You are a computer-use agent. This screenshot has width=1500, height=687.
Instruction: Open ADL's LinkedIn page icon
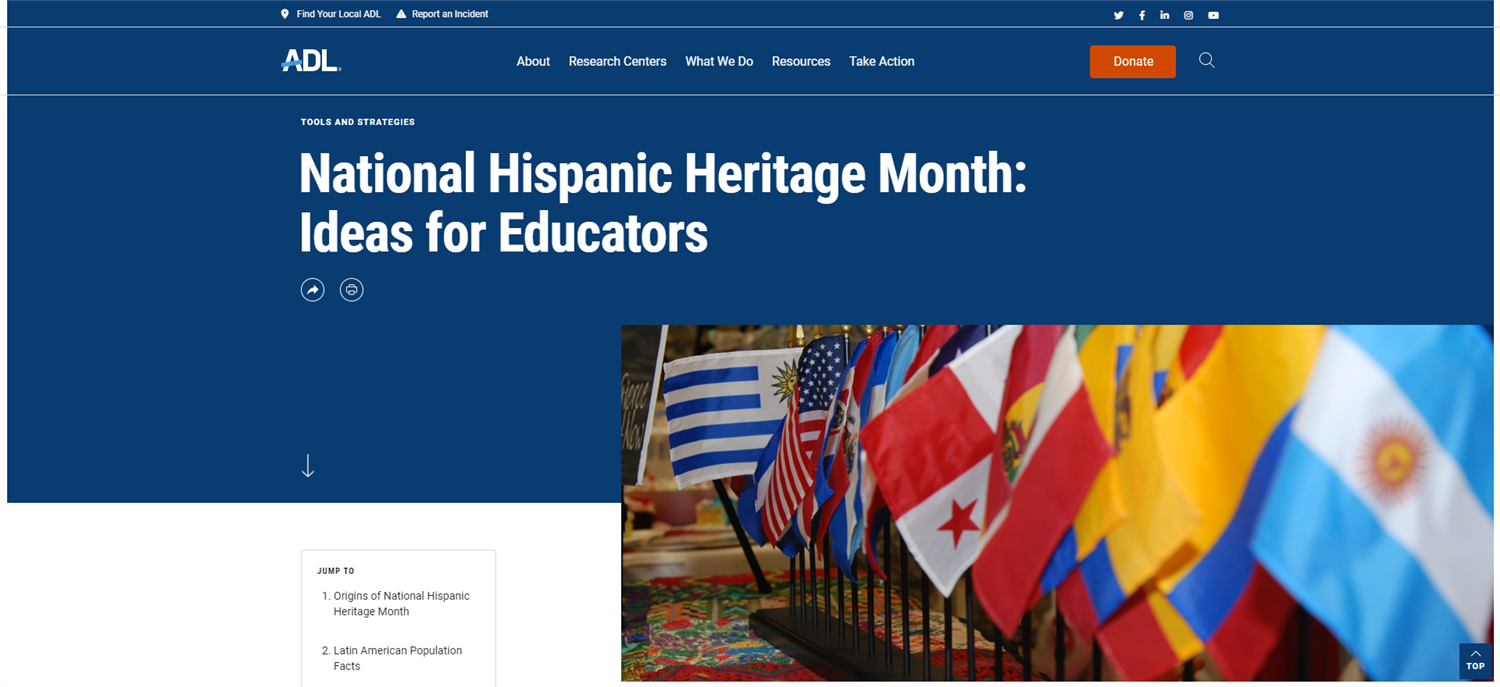[1165, 15]
